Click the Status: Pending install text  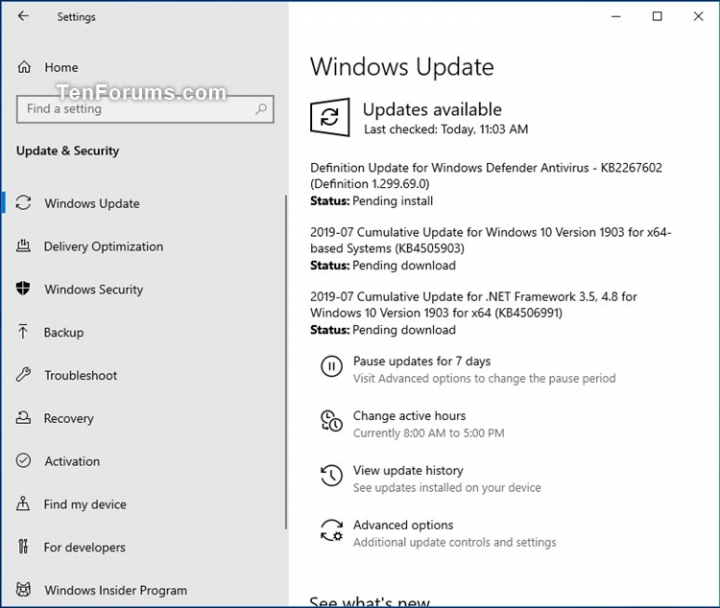[371, 201]
